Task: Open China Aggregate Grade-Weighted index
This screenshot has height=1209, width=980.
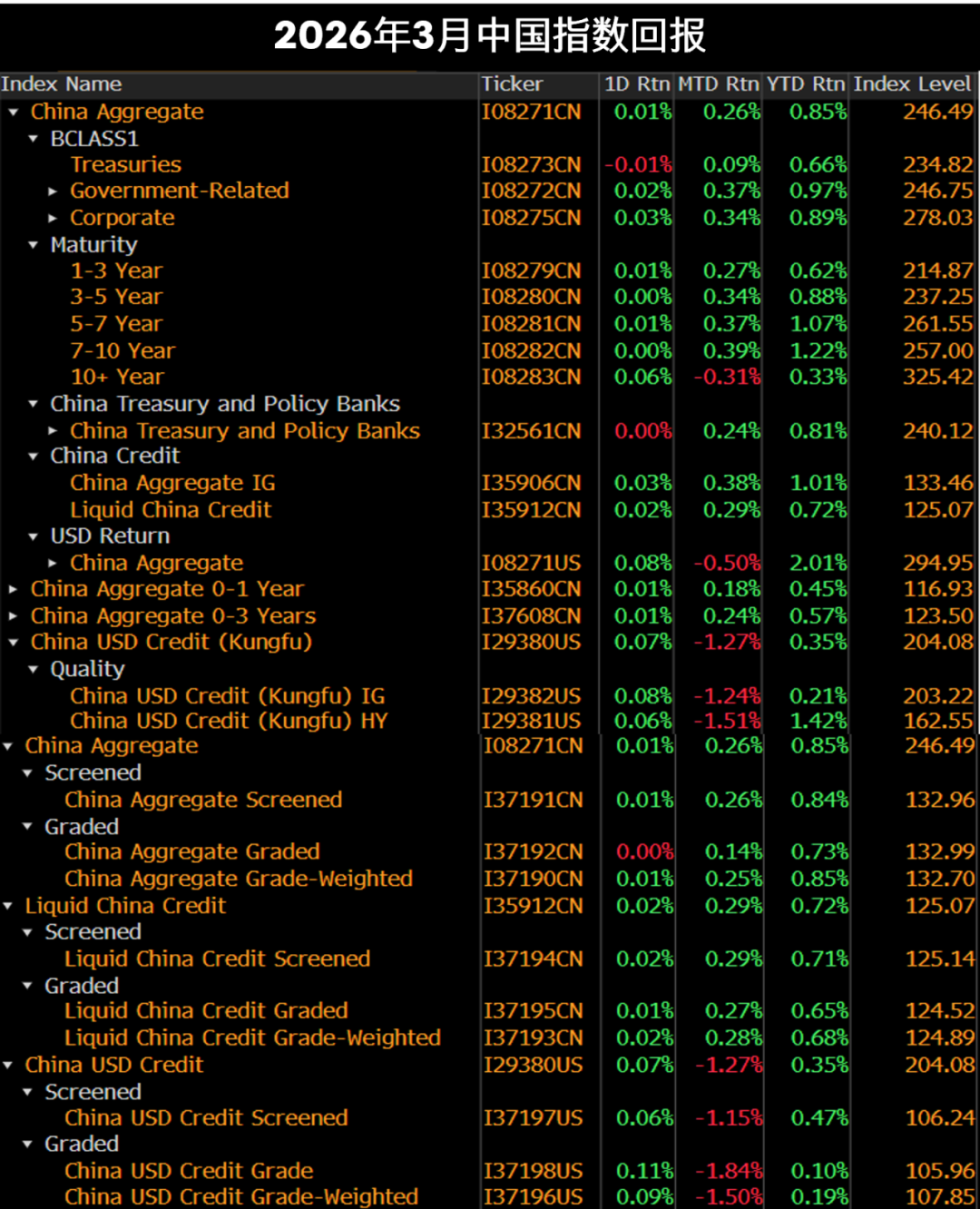Action: point(239,879)
